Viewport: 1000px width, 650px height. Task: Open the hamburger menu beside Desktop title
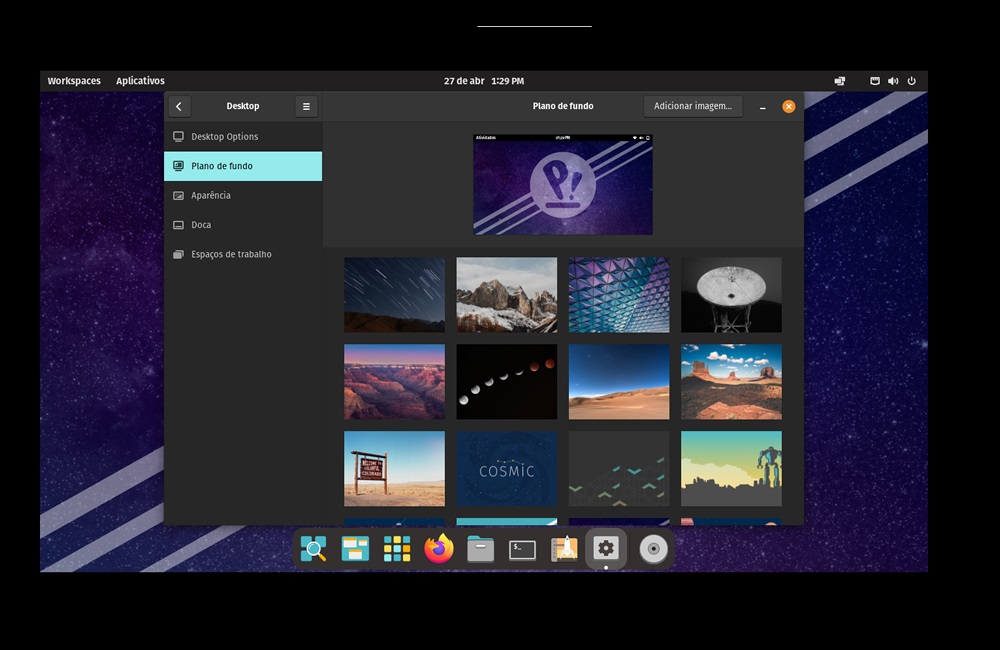click(x=306, y=106)
